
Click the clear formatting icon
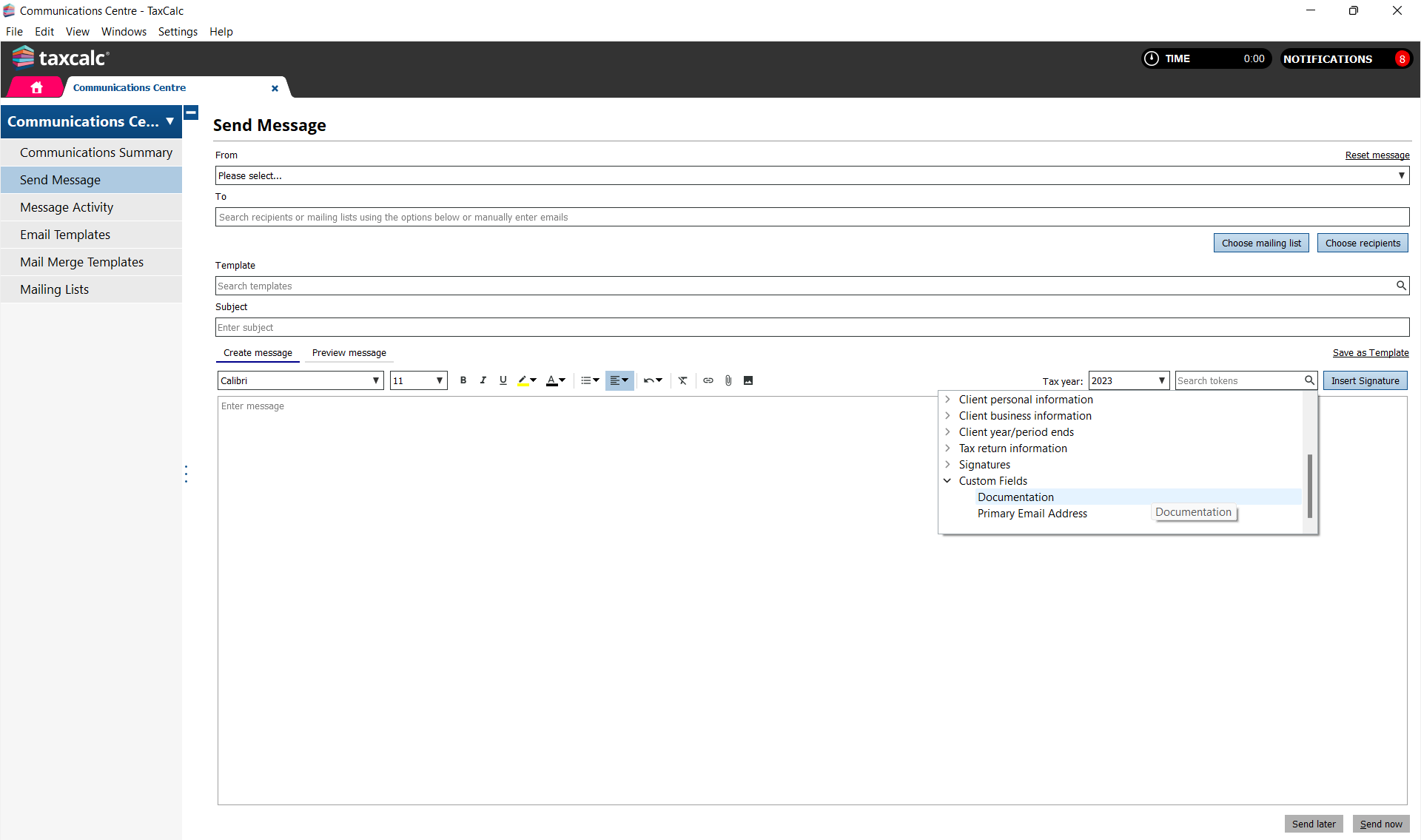(x=682, y=380)
